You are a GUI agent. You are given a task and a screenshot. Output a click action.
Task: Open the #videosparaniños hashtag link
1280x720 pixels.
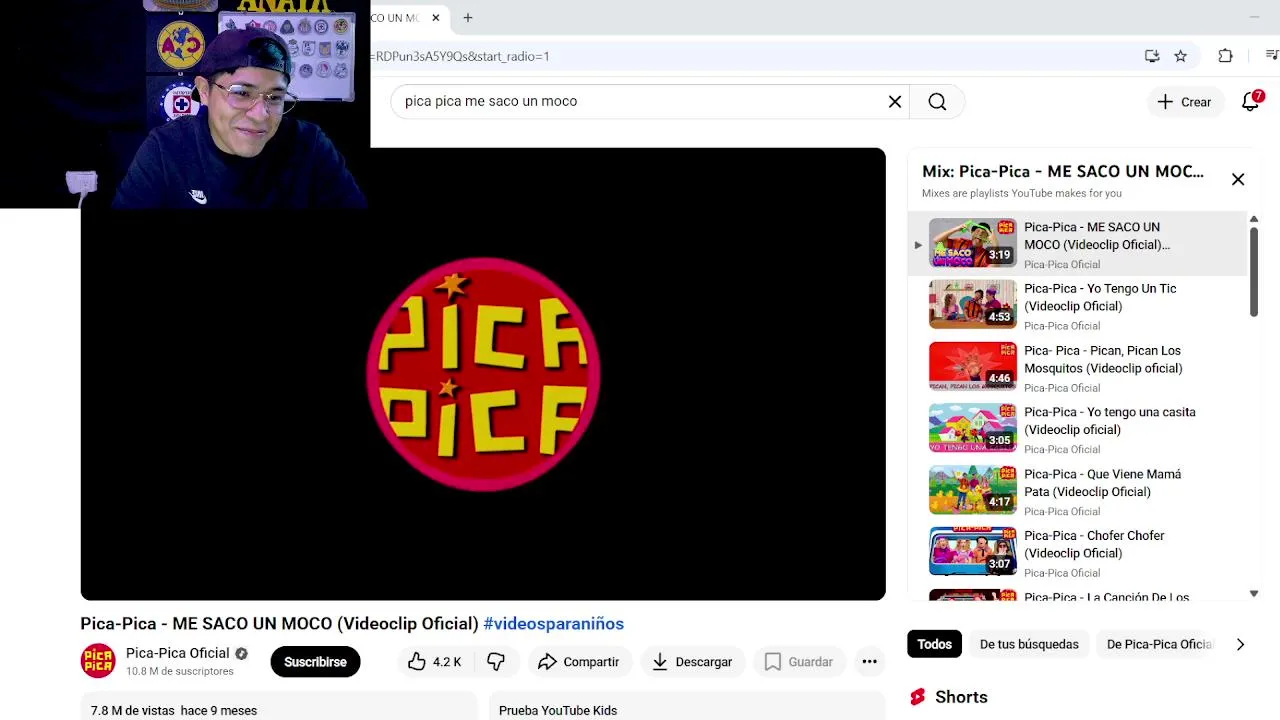(554, 623)
